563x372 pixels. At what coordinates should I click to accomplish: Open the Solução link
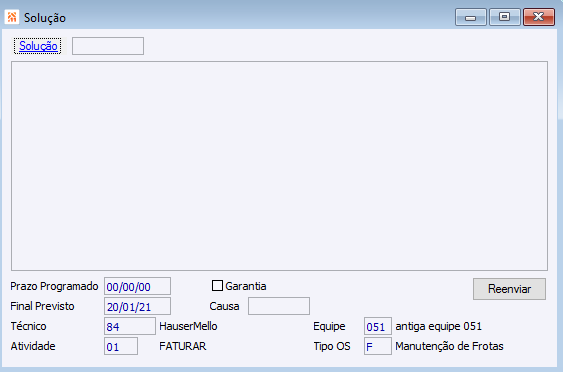pyautogui.click(x=38, y=46)
